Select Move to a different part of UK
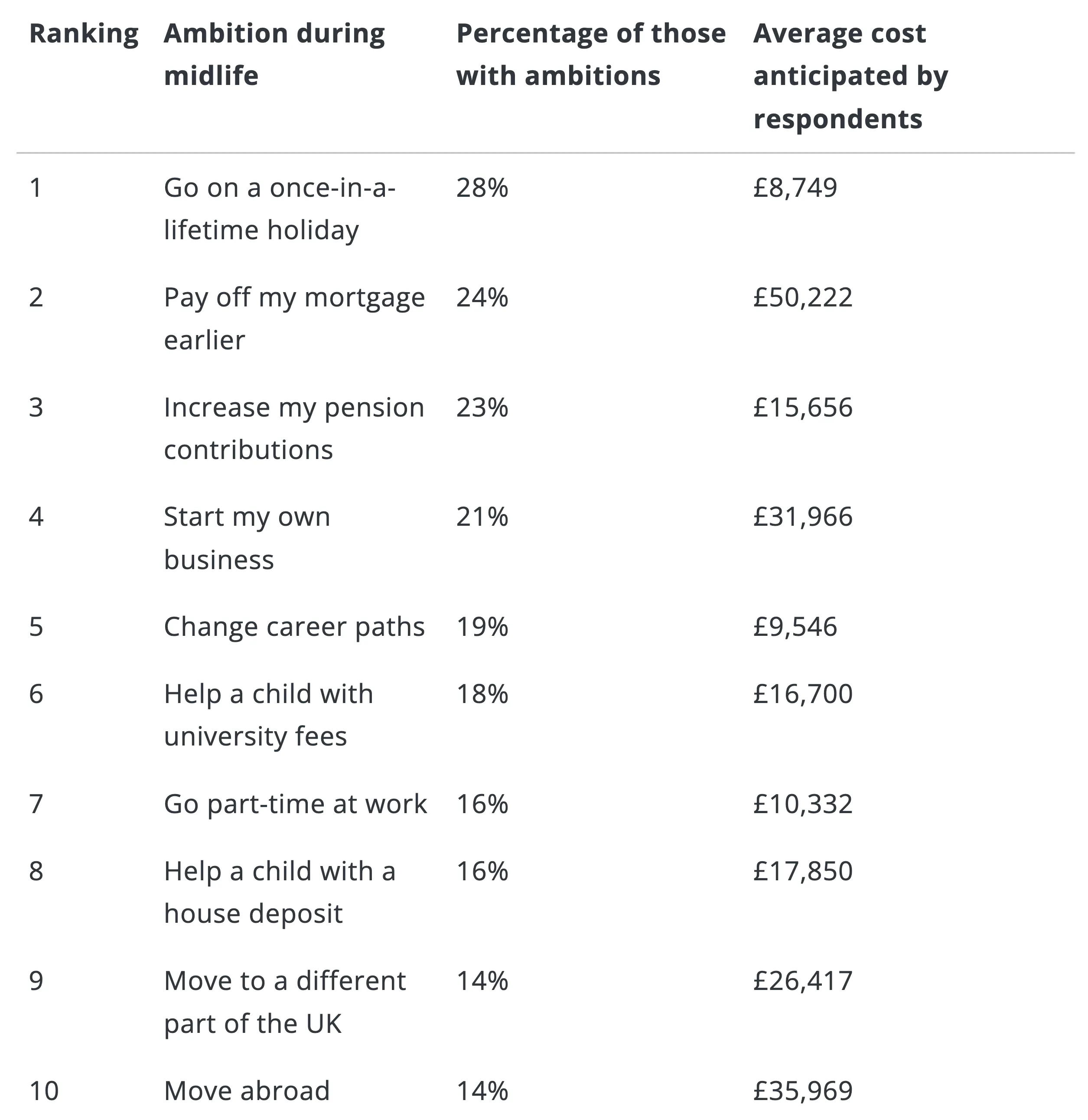The width and height of the screenshot is (1088, 1120). (285, 1002)
